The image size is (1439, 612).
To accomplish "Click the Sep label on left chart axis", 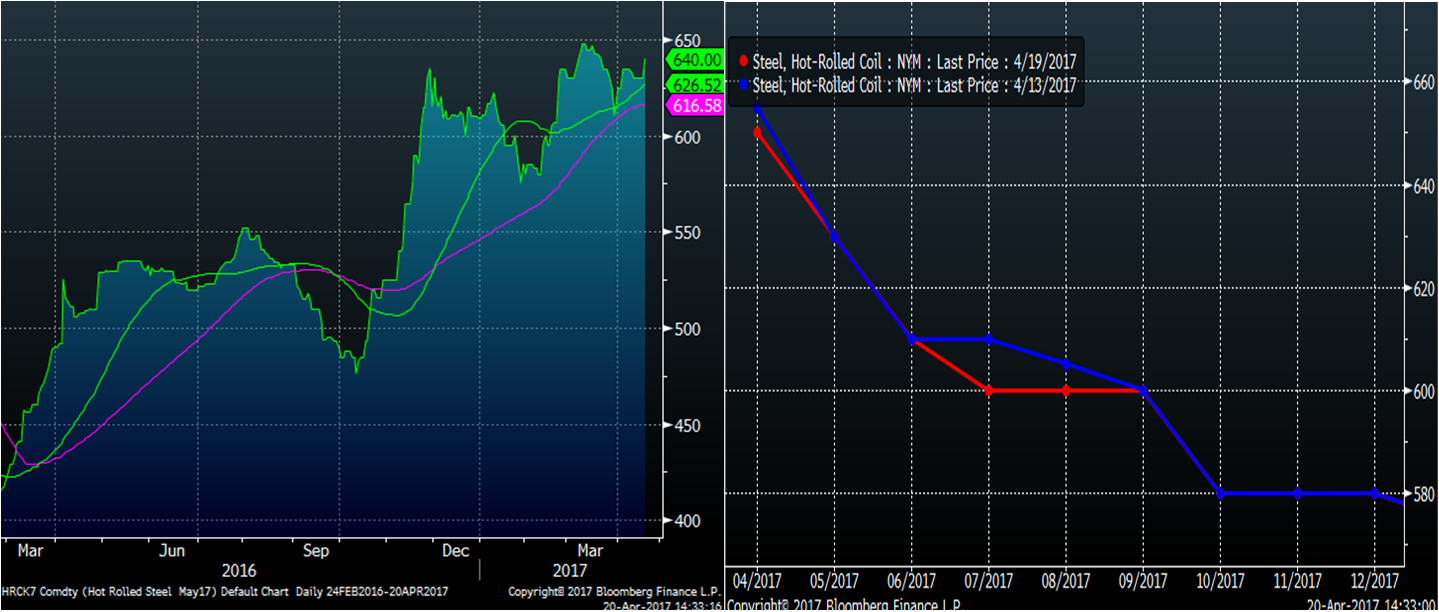I will [x=316, y=551].
